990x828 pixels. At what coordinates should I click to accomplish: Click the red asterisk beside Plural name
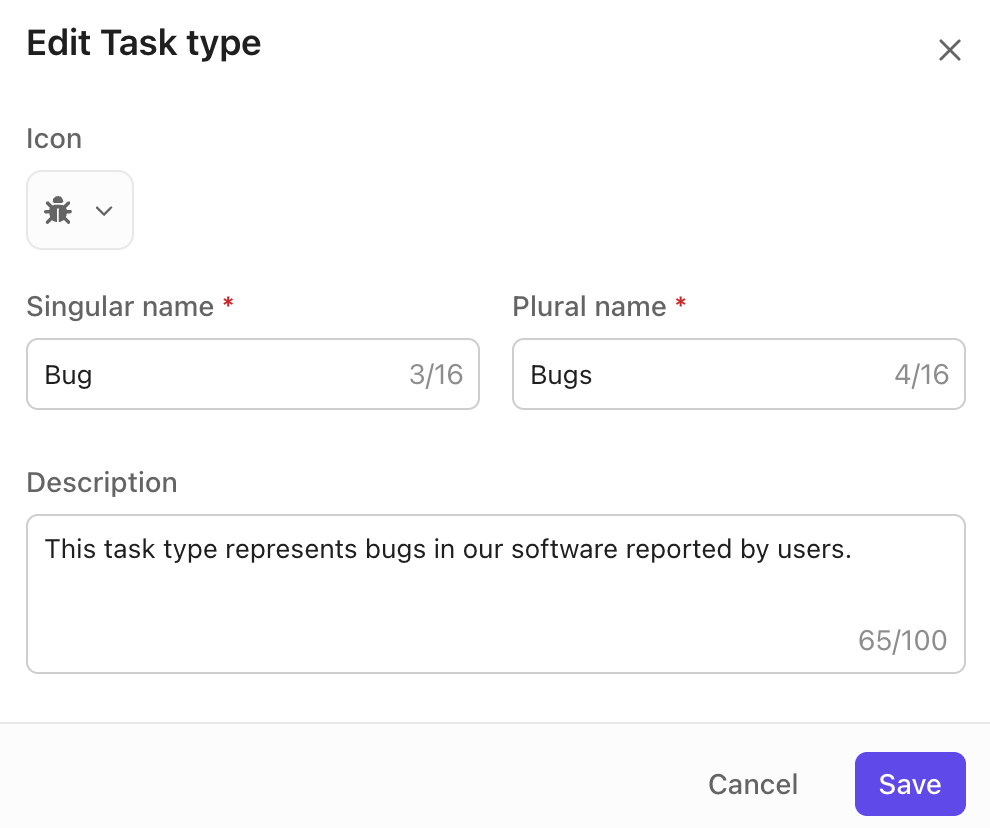pos(681,304)
